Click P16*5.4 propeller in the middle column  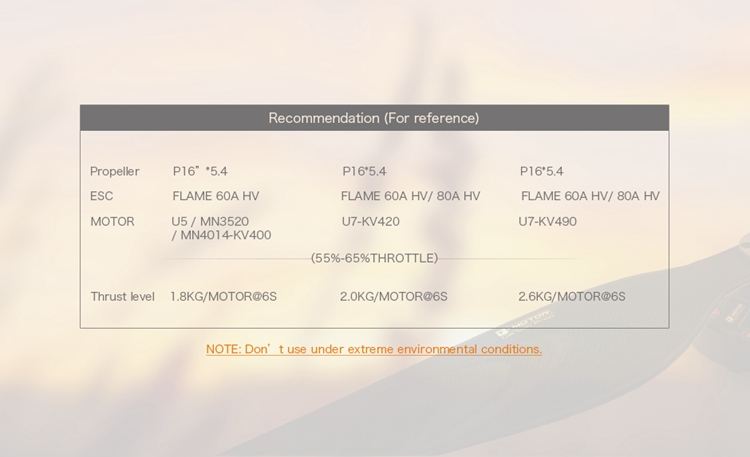(x=364, y=171)
